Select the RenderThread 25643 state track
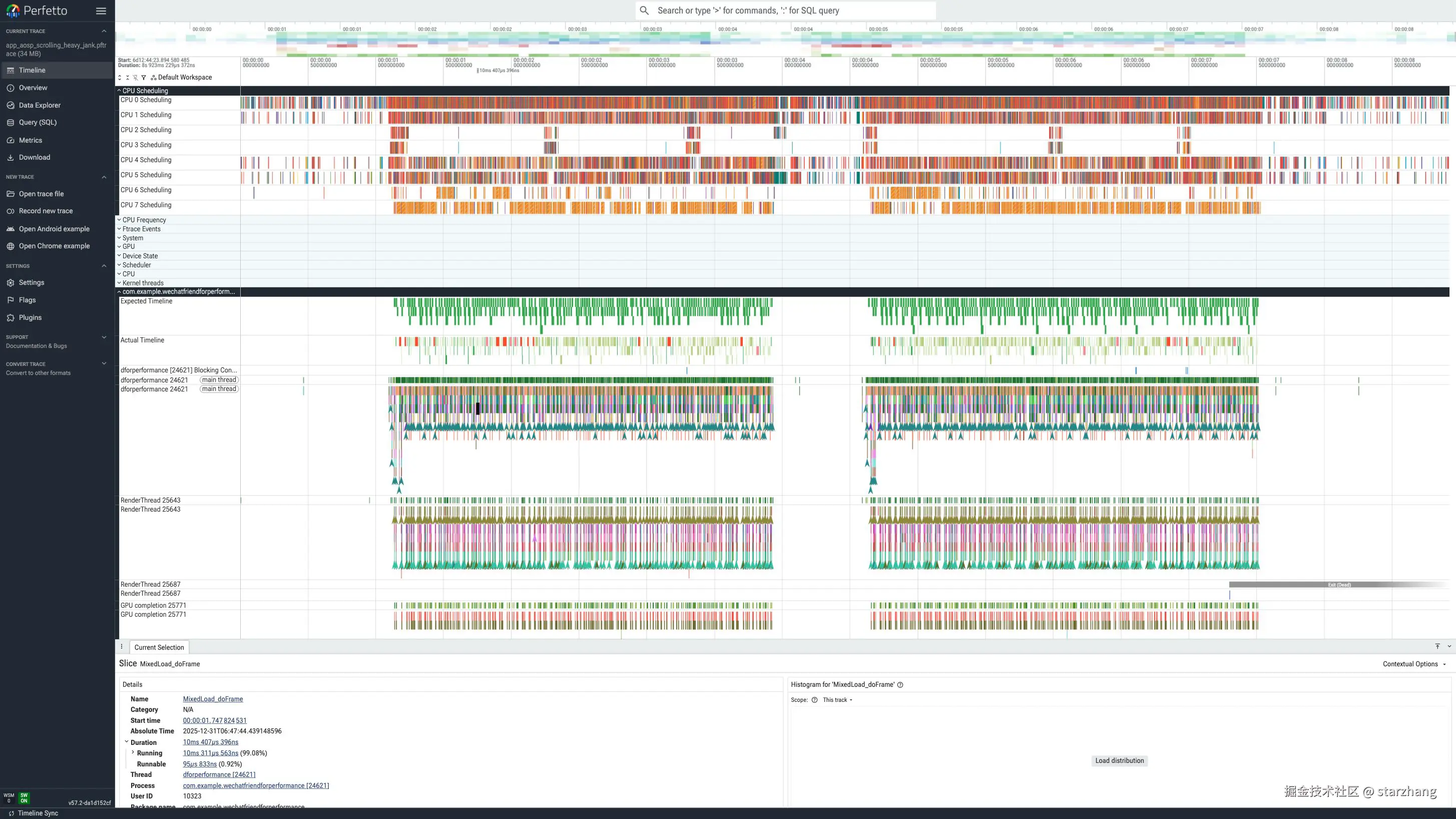This screenshot has width=1456, height=819. pos(150,500)
